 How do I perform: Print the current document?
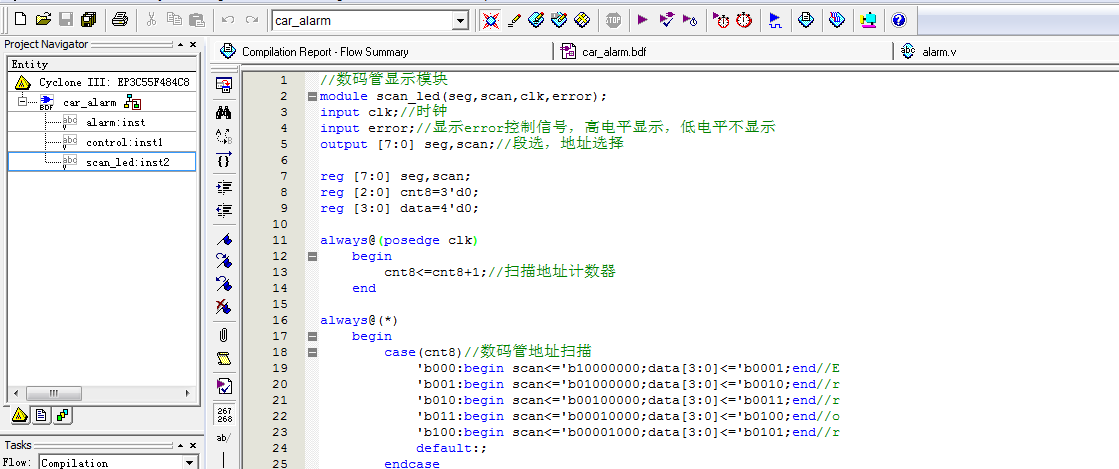(120, 20)
